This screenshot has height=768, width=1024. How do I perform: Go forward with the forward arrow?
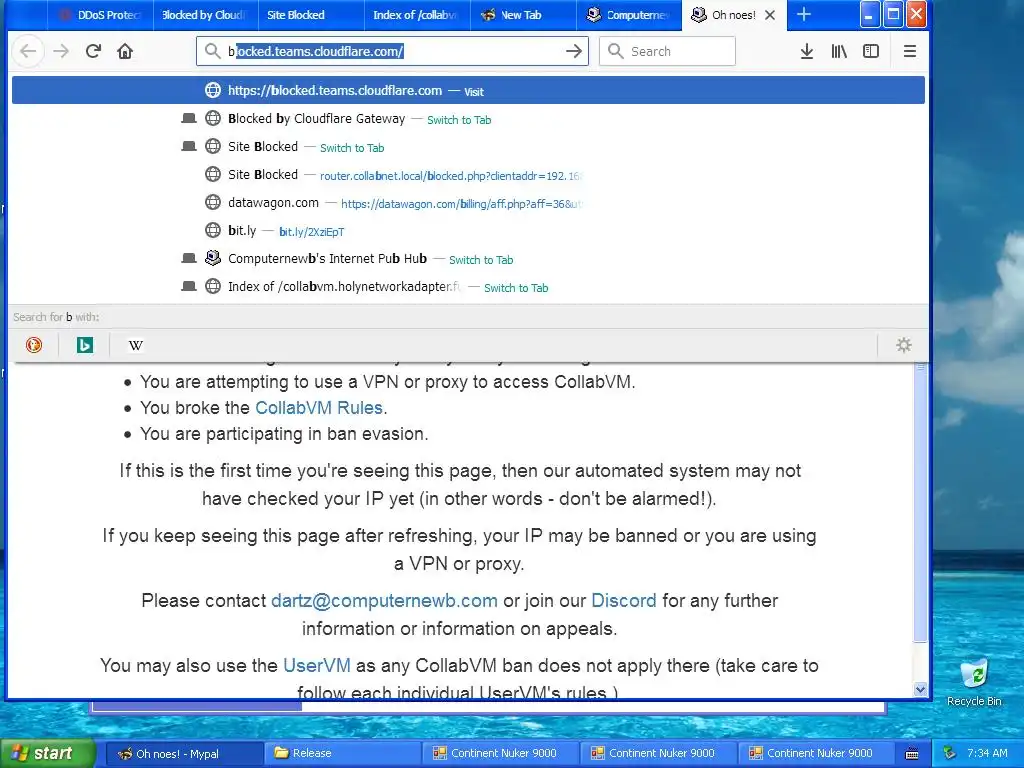click(61, 51)
